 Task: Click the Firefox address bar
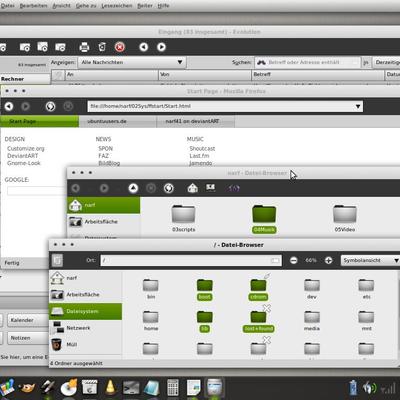(225, 106)
